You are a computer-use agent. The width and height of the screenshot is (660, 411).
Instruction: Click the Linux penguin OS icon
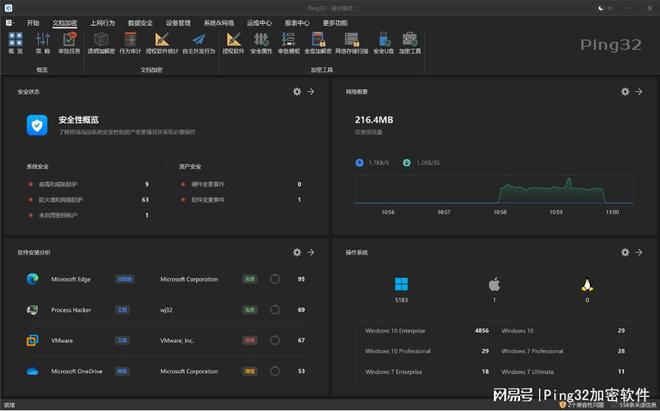point(586,286)
